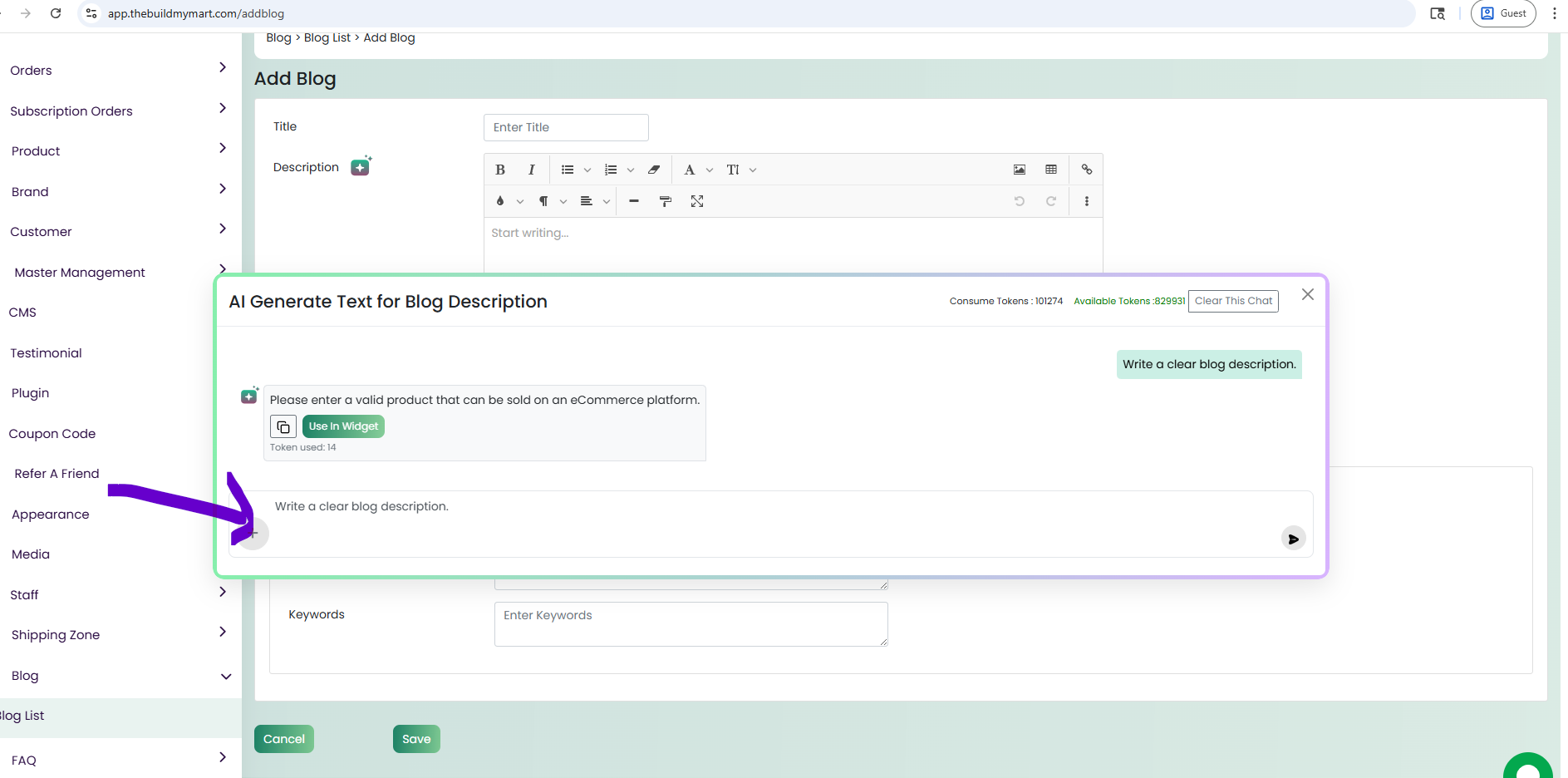Insert an image using the editor toolbar
The image size is (1568, 778).
[1020, 170]
